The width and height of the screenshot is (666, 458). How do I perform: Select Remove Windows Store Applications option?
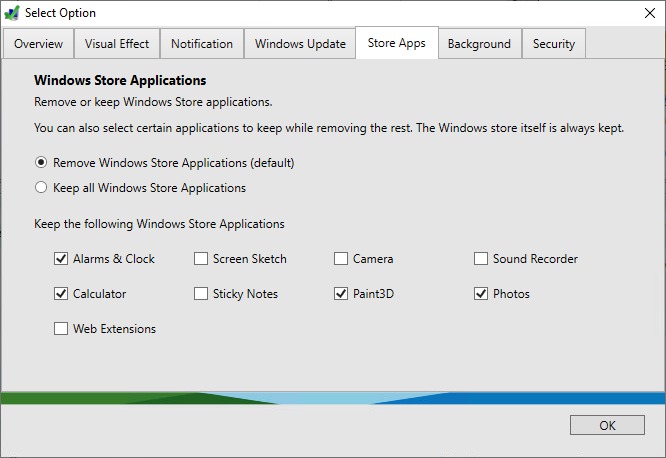41,162
